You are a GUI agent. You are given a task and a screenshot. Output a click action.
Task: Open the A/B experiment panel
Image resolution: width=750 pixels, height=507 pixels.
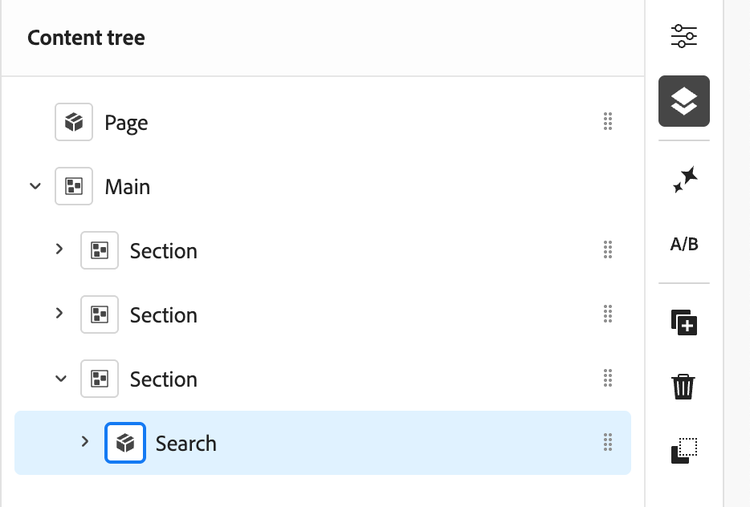pos(684,244)
